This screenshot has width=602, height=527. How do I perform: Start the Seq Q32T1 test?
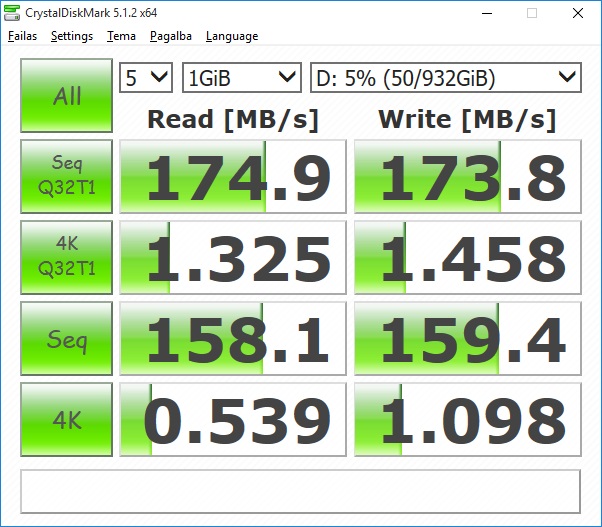coord(66,177)
